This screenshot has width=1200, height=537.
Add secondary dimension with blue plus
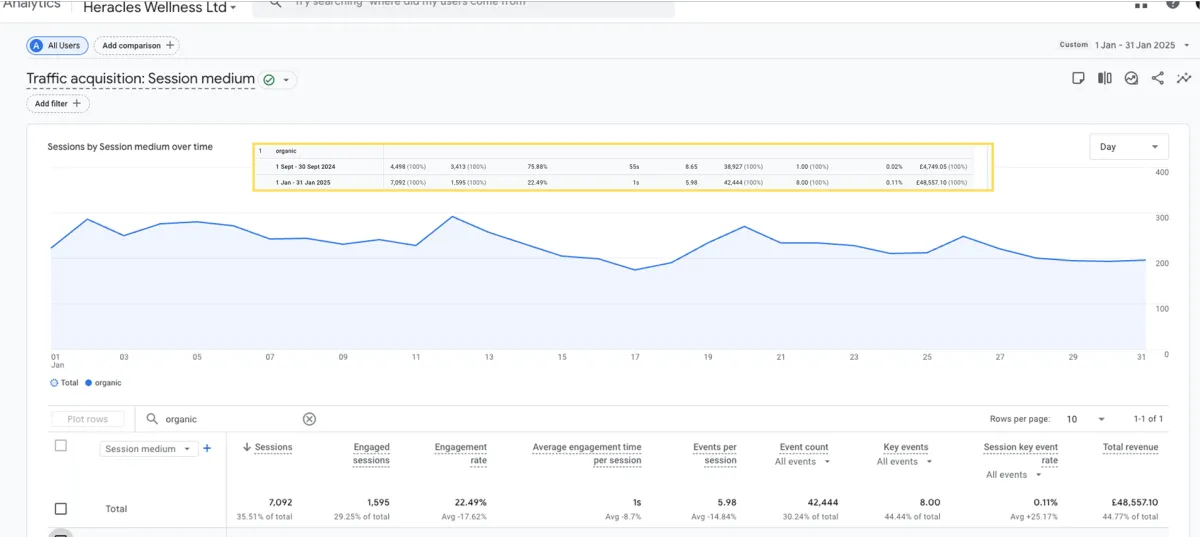[207, 449]
